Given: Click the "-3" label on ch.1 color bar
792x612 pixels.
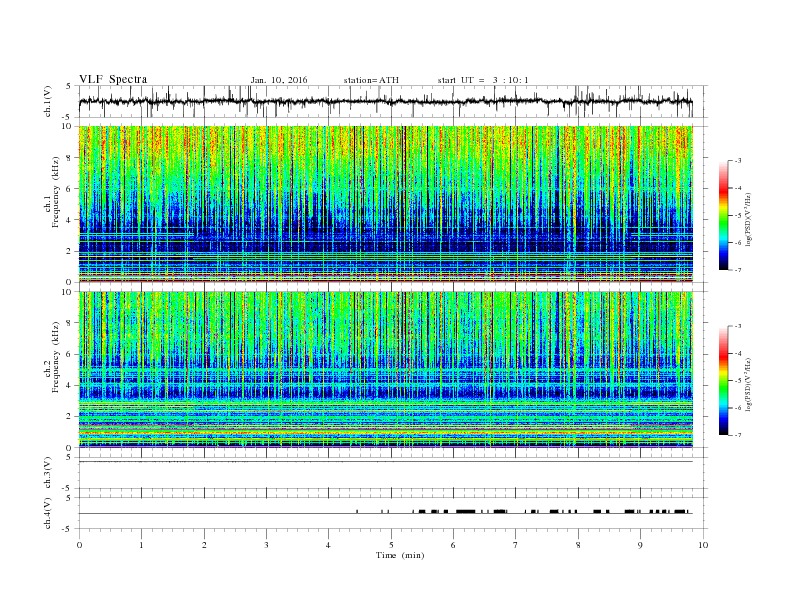Looking at the screenshot, I should (x=738, y=161).
